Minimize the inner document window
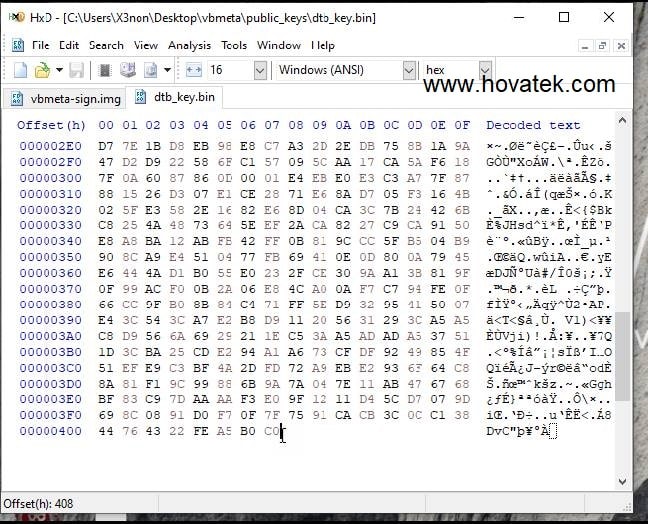The image size is (648, 524). pyautogui.click(x=585, y=46)
